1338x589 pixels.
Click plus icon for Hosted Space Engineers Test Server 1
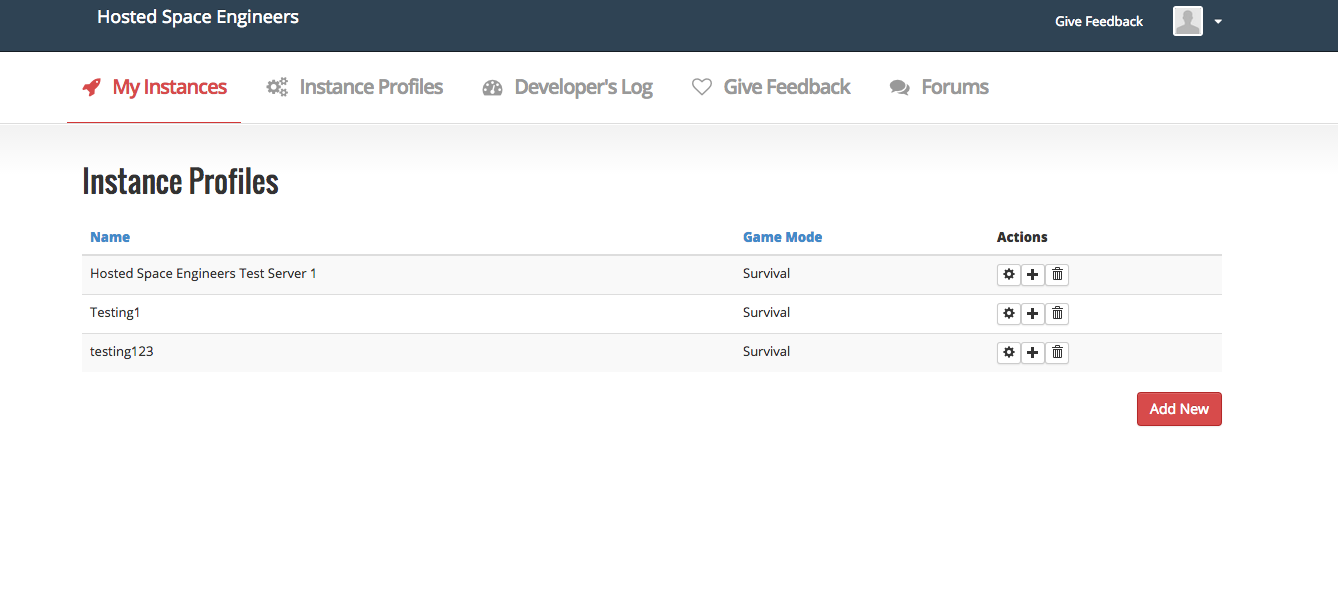click(x=1033, y=275)
